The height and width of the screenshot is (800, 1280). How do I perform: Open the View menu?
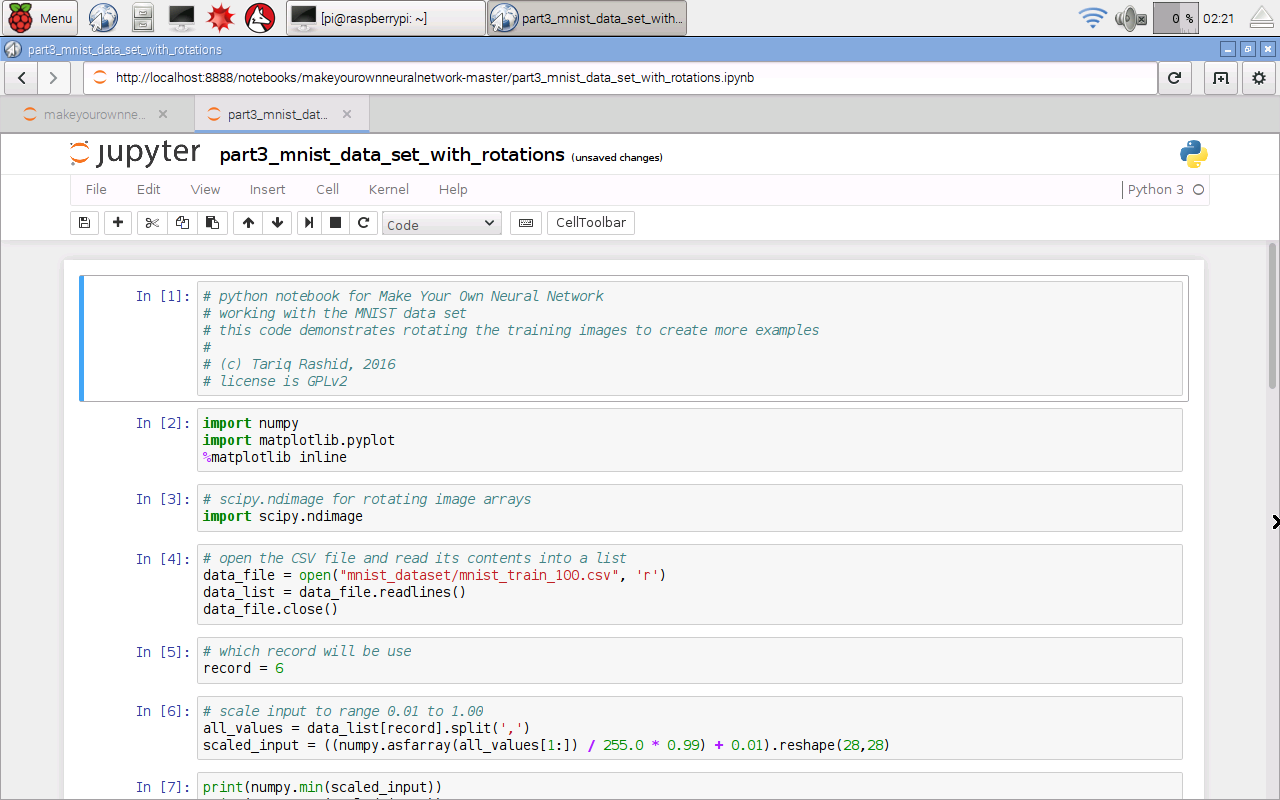(x=205, y=189)
